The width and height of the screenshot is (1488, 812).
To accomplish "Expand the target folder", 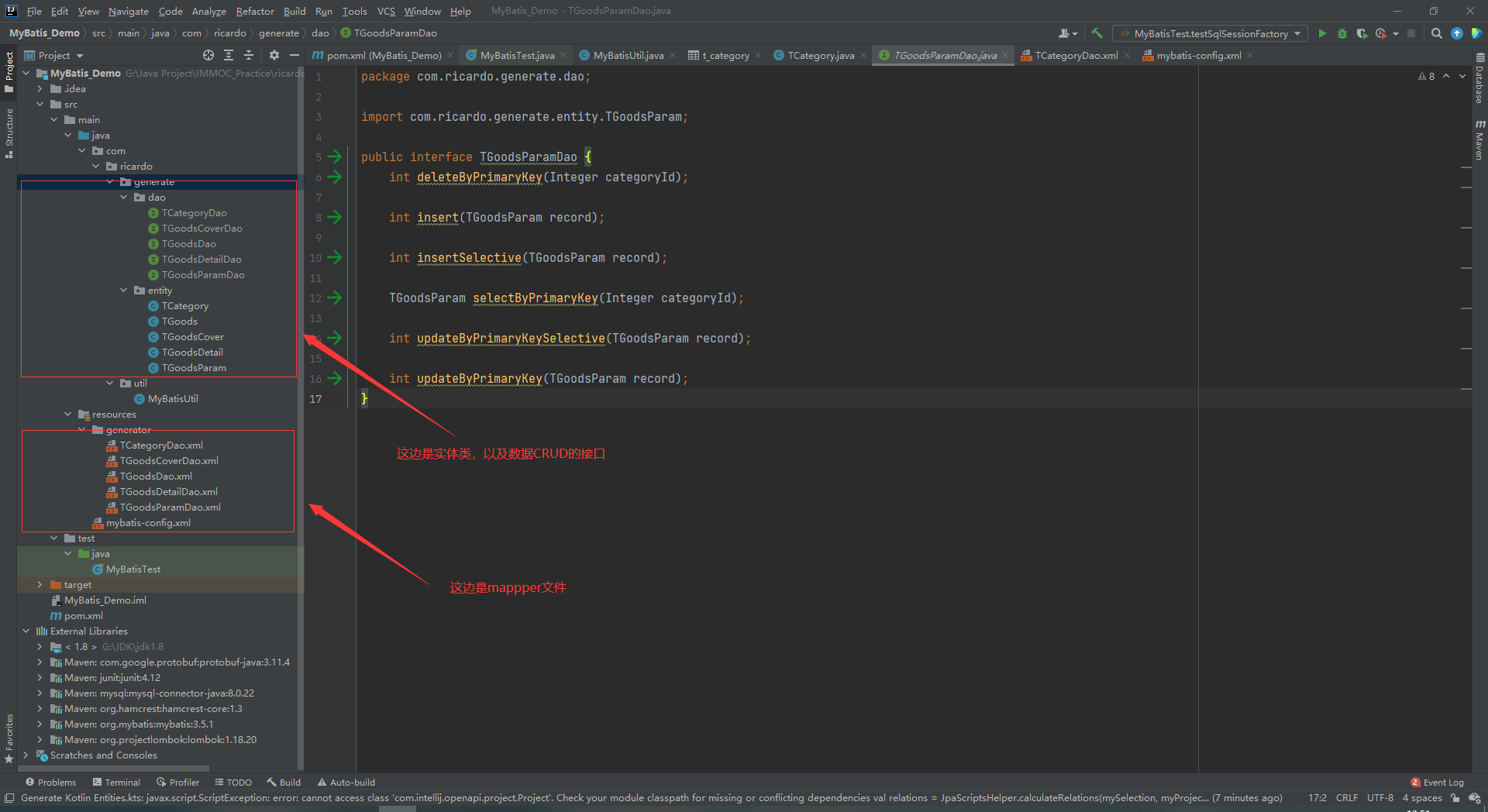I will pyautogui.click(x=40, y=585).
